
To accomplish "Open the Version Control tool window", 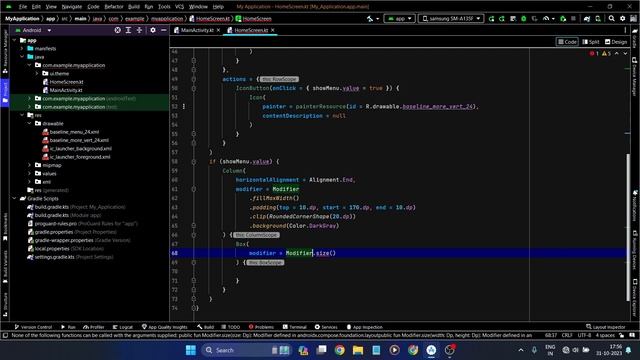I will click(33, 327).
